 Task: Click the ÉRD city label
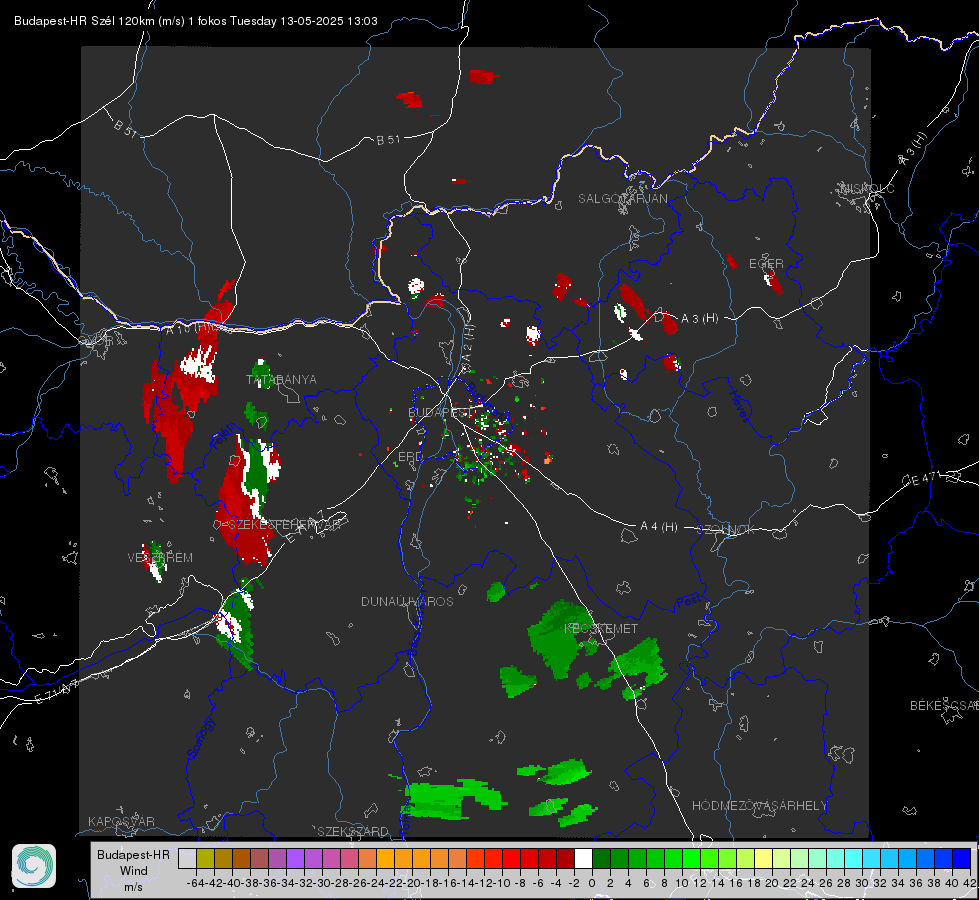[410, 457]
